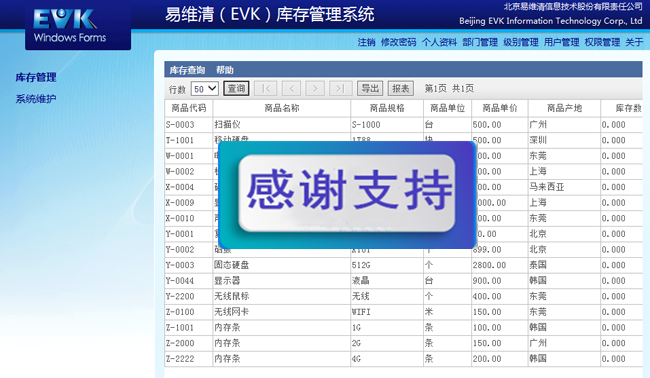Viewport: 650px width, 378px height.
Task: Open the 用户管理 user management link
Action: 561,42
